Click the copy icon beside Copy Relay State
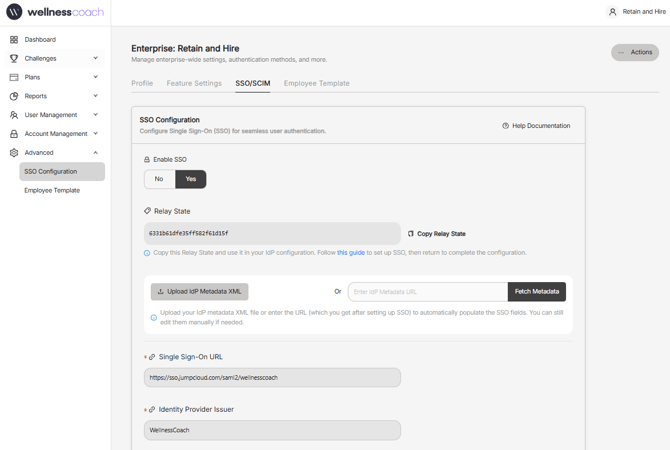 [x=411, y=234]
